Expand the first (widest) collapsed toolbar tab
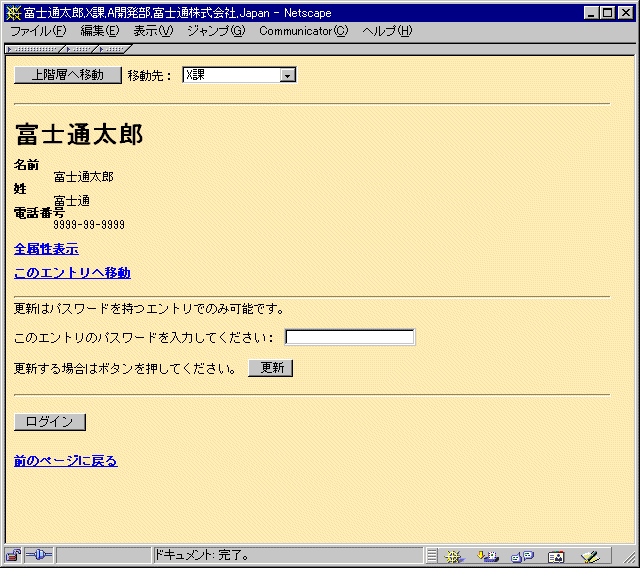This screenshot has width=640, height=568. tap(35, 49)
